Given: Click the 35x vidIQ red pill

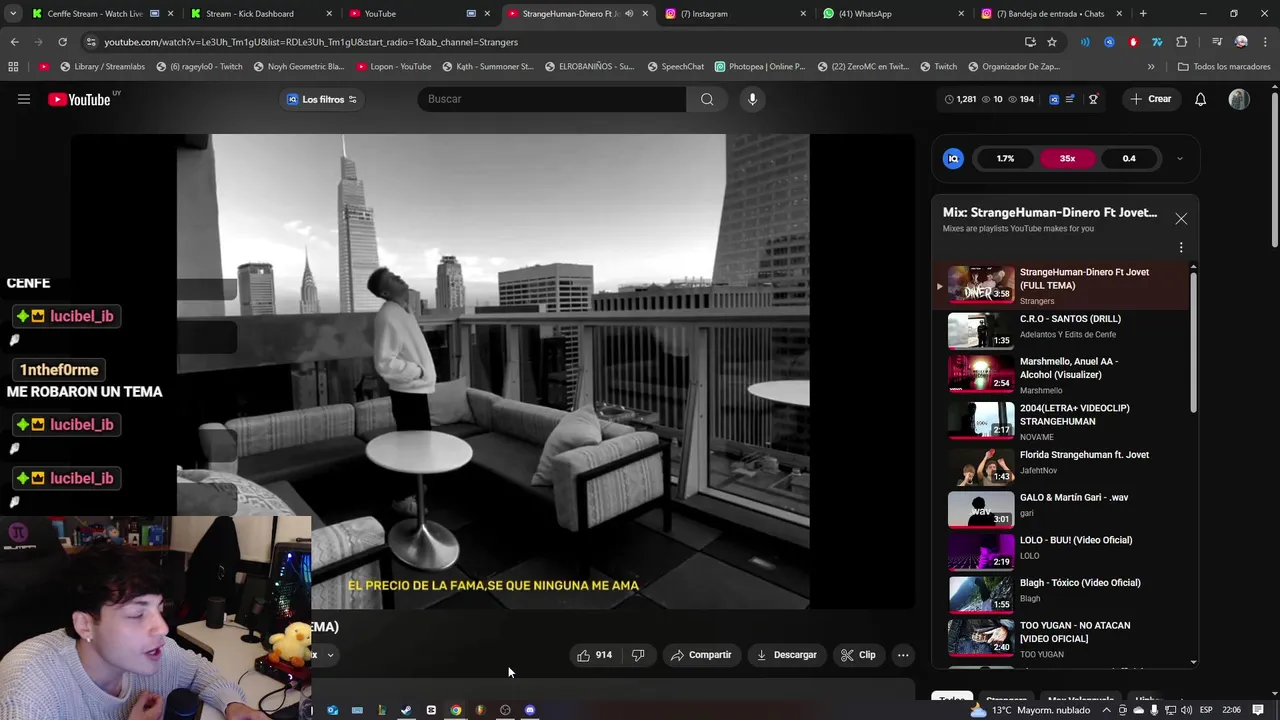Looking at the screenshot, I should [x=1067, y=158].
